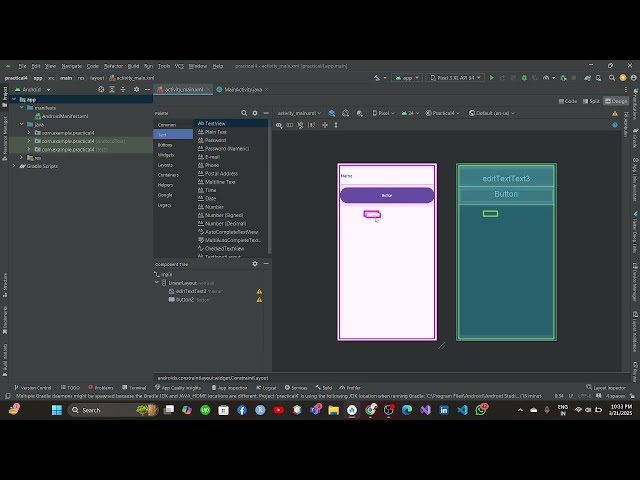The width and height of the screenshot is (640, 480).
Task: Open the Terminal tool window
Action: coord(134,388)
